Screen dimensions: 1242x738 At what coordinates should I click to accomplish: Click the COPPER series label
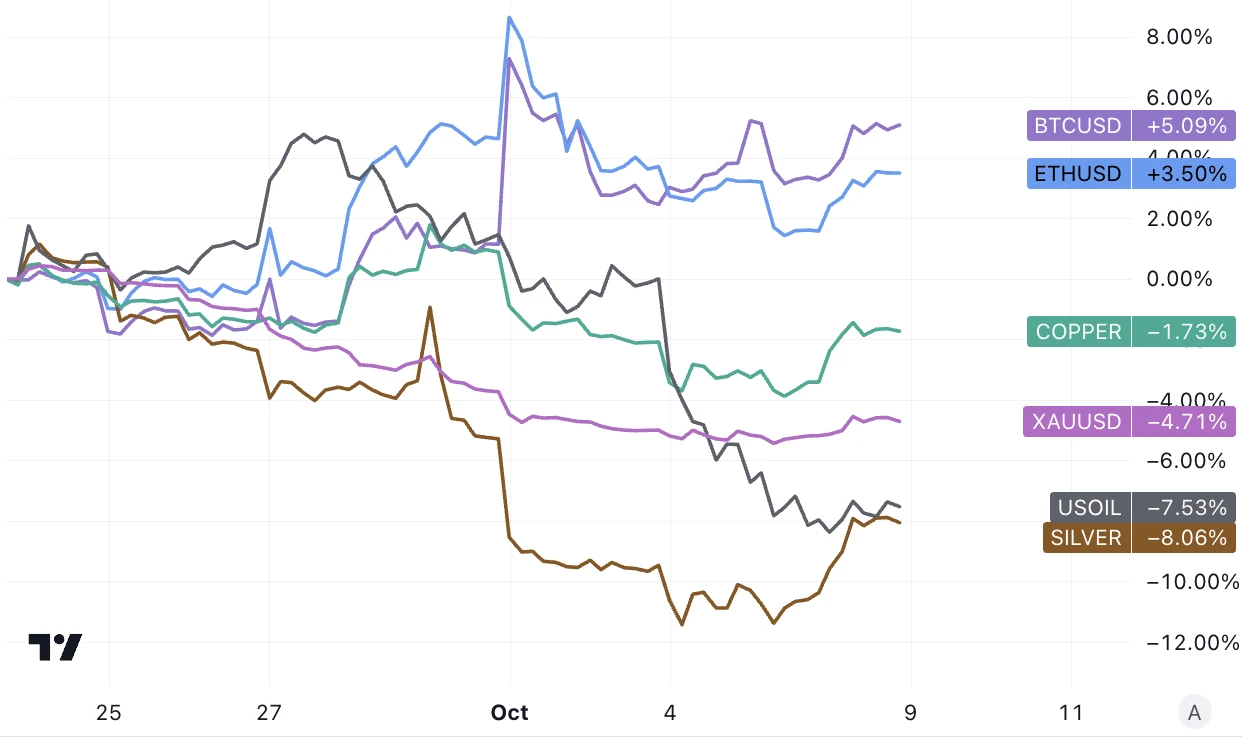coord(1078,332)
